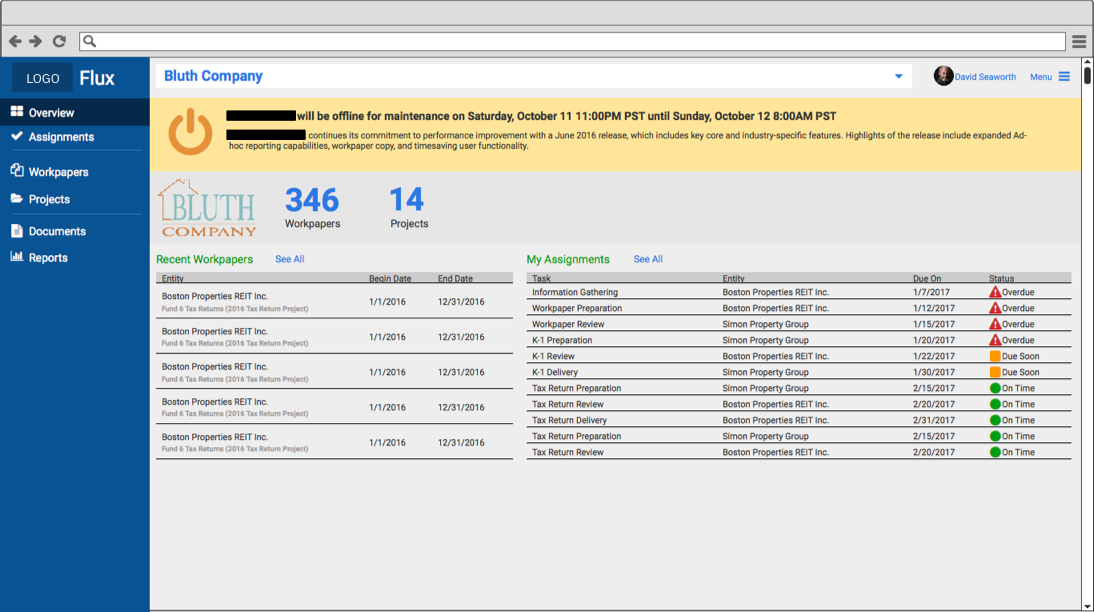This screenshot has height=612, width=1094.
Task: Click the browser forward arrow
Action: point(36,42)
